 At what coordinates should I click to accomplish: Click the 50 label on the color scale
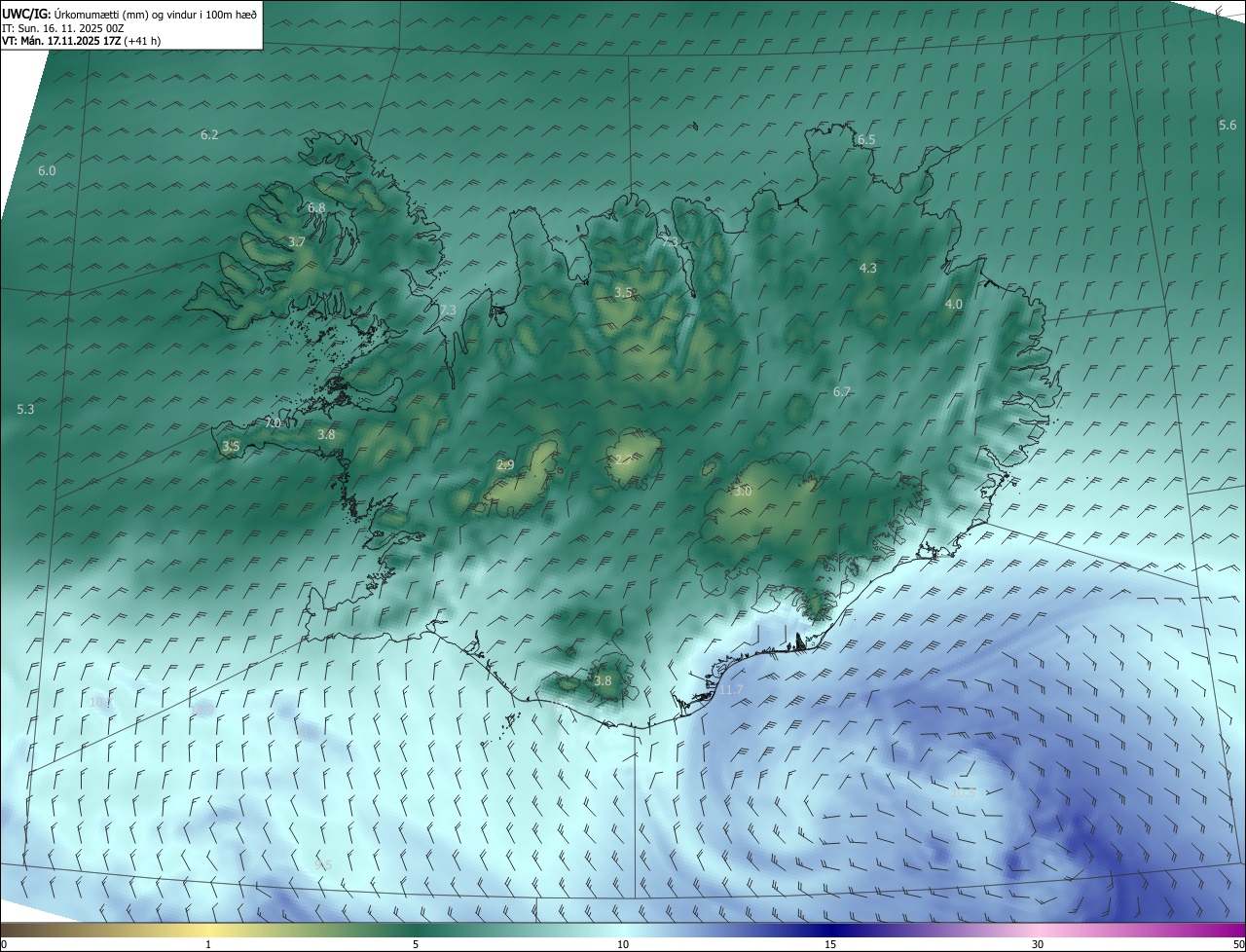tap(1238, 944)
